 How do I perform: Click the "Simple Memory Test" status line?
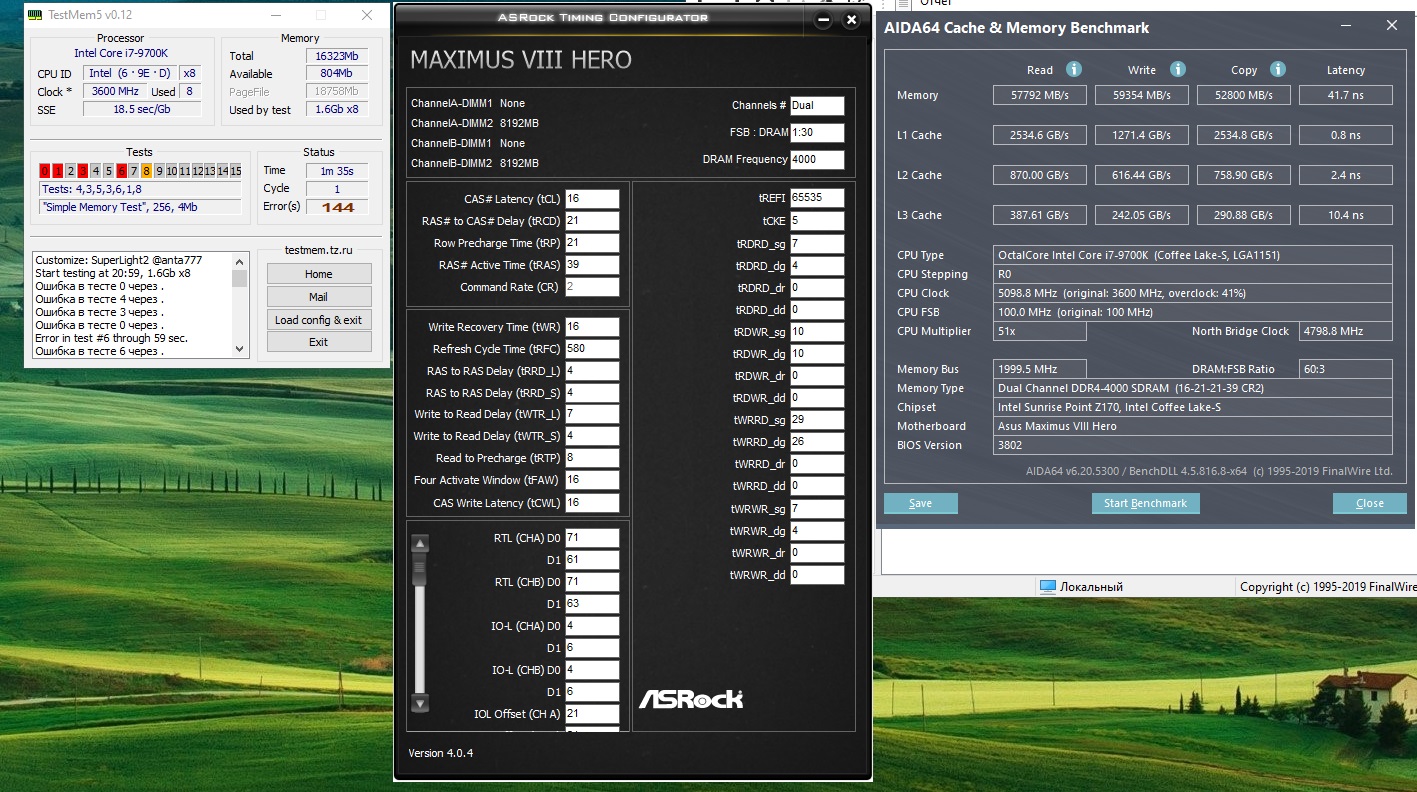click(x=140, y=207)
